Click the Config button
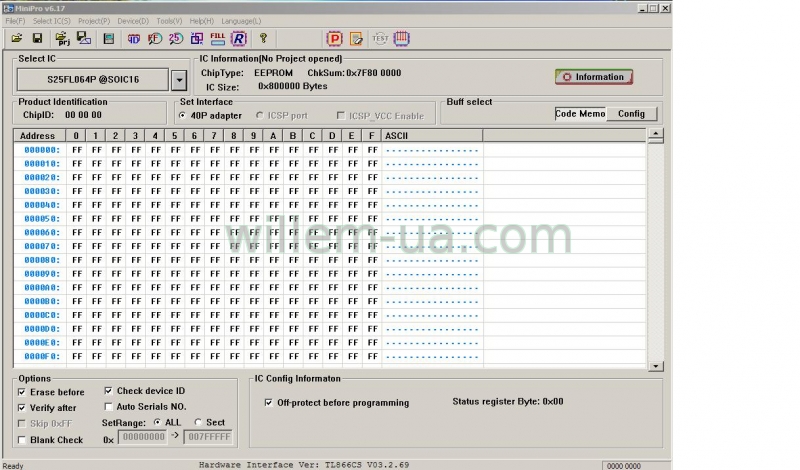 631,114
